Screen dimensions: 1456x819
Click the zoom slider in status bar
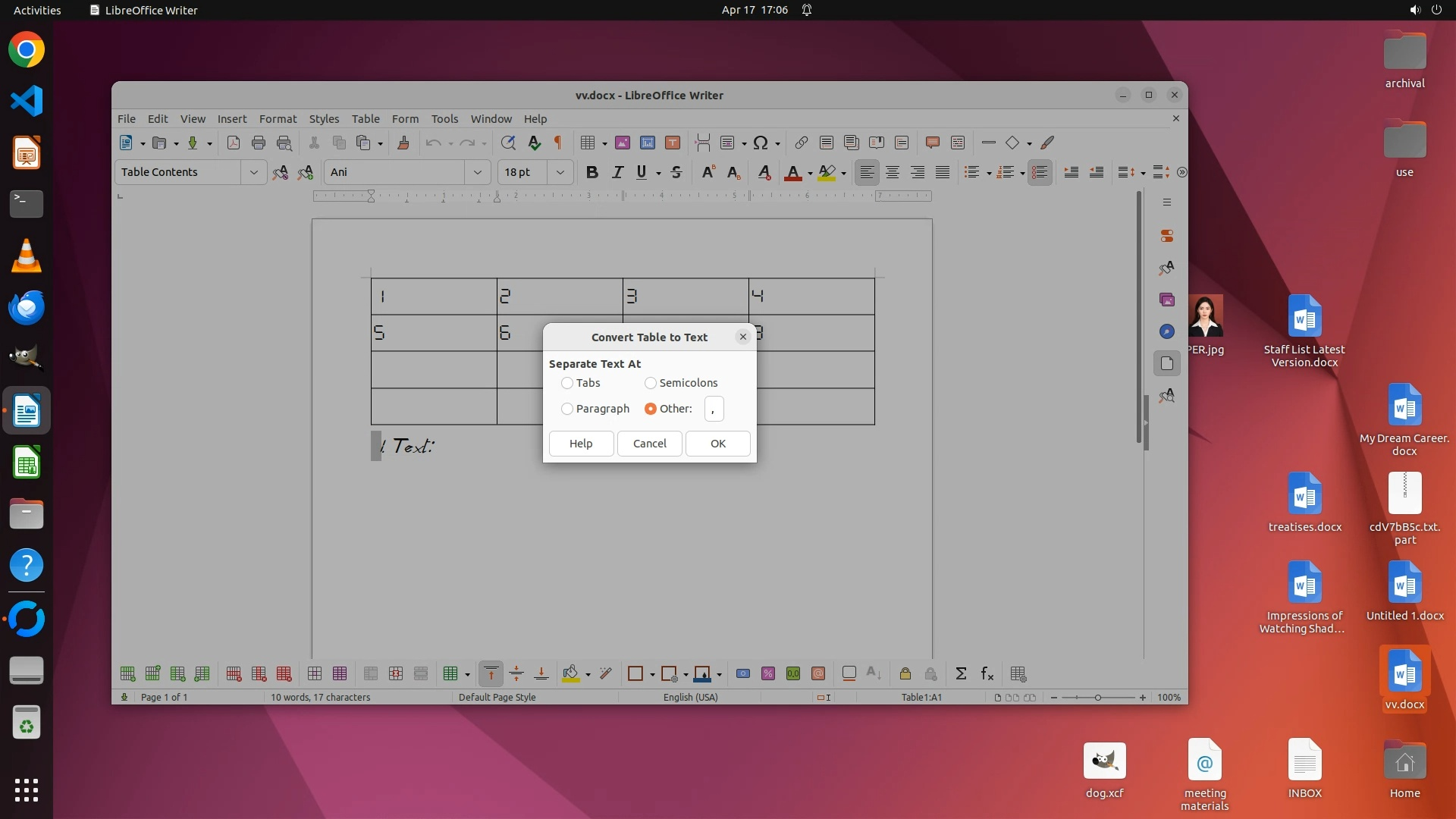(x=1097, y=698)
